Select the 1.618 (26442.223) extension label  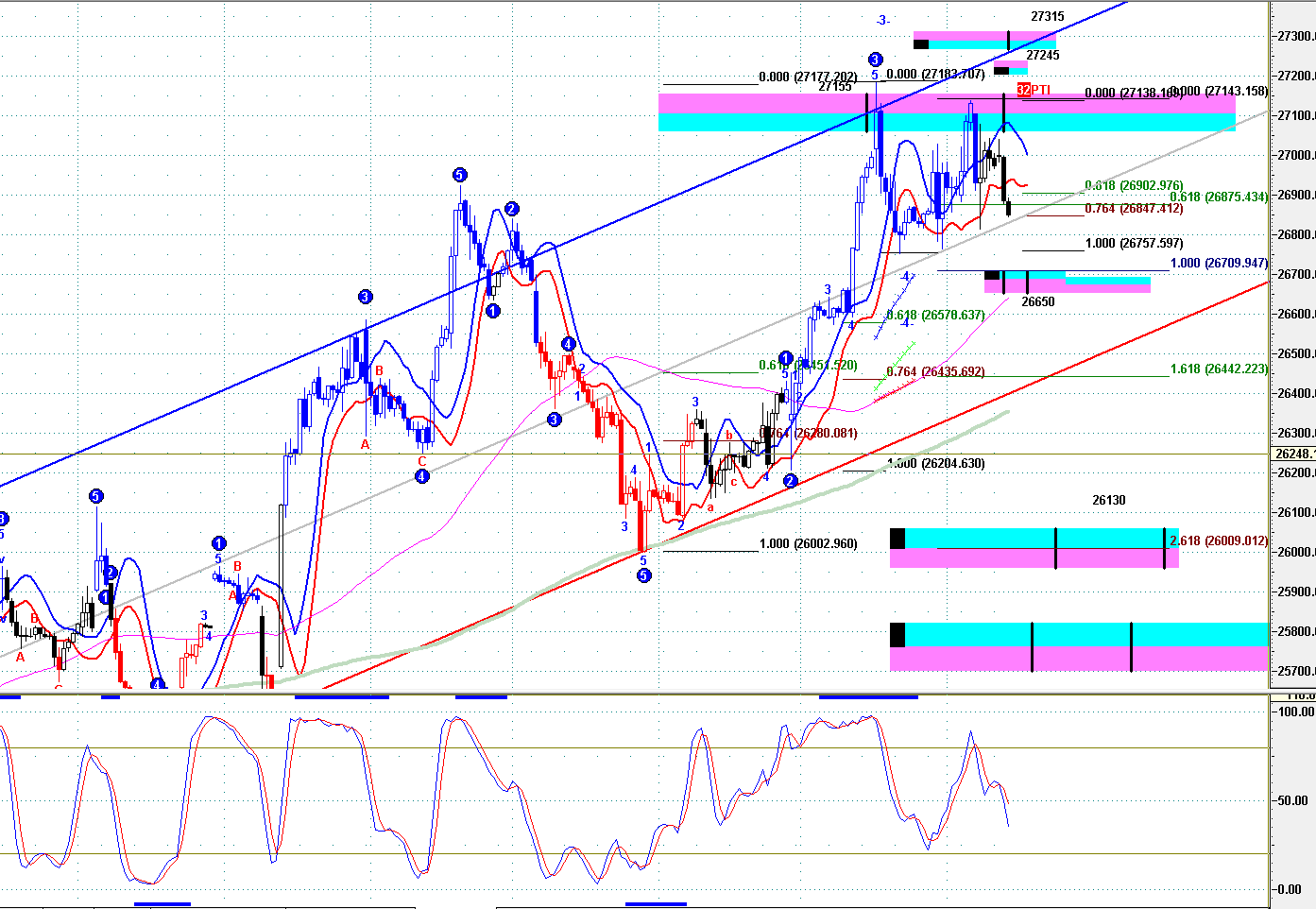point(1219,369)
